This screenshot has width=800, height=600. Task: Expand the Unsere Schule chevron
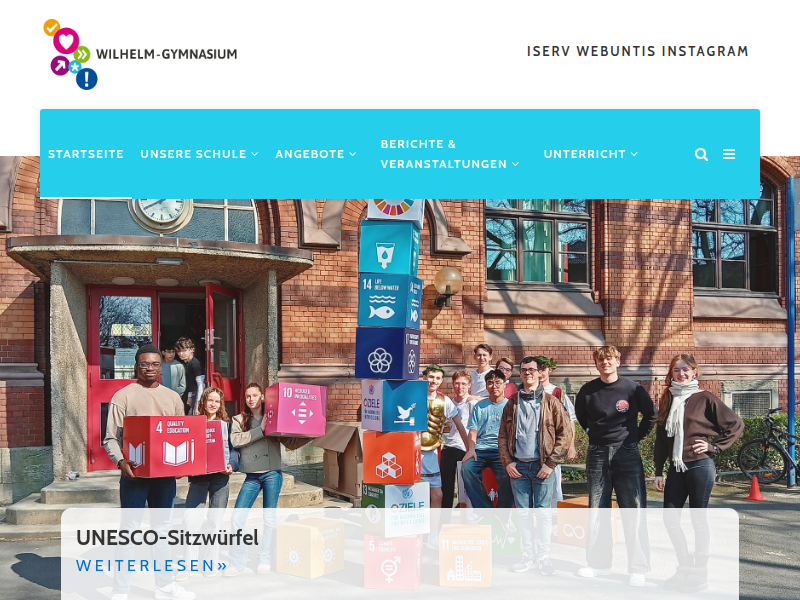point(255,154)
